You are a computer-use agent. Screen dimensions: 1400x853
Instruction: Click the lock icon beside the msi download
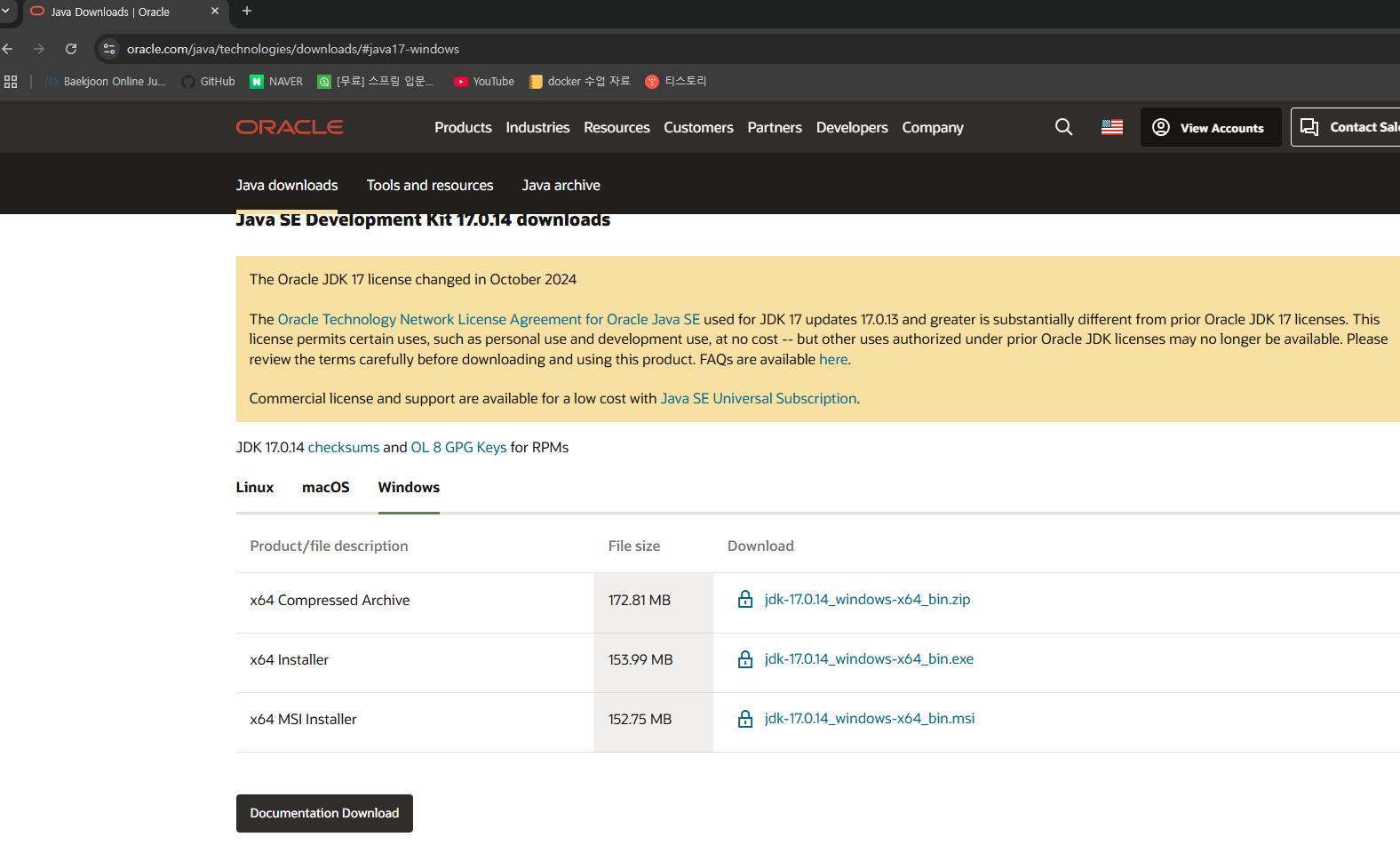point(745,718)
